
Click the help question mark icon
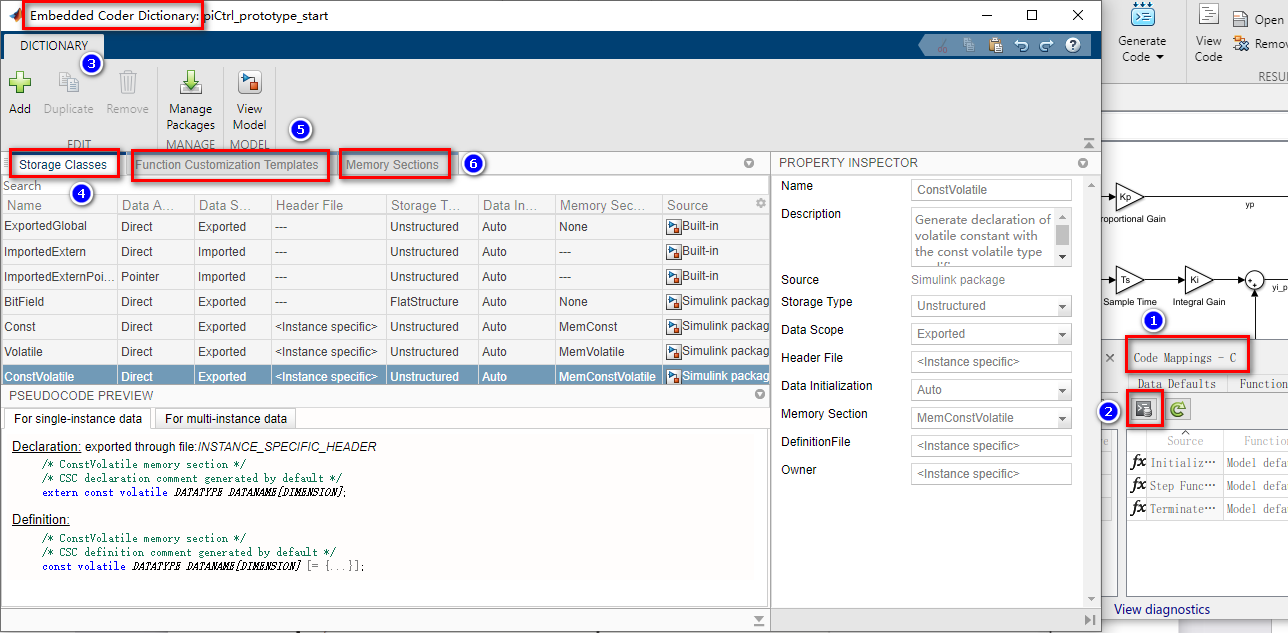pos(1073,45)
